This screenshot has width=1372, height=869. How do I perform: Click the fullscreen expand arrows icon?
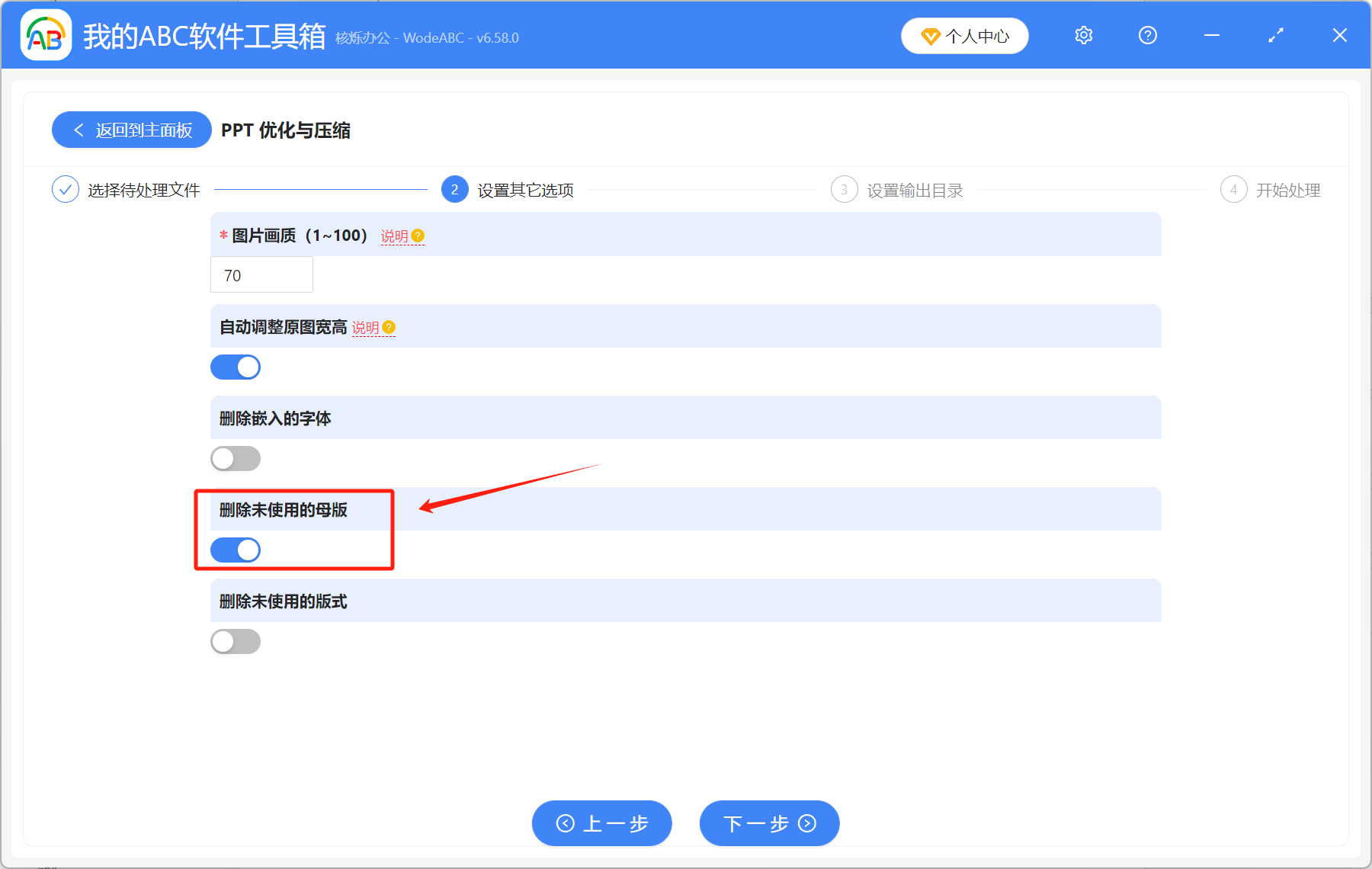(1274, 35)
